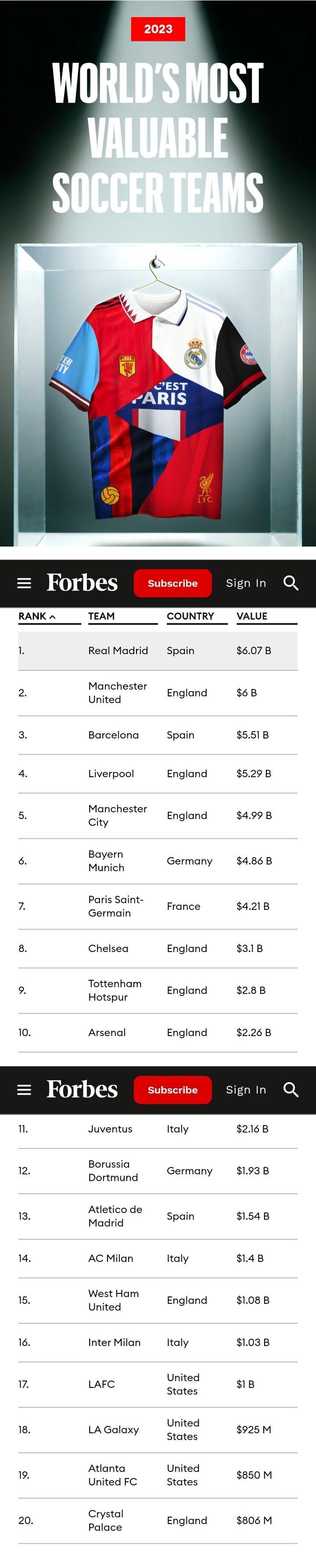This screenshot has height=1568, width=316.
Task: Open the hamburger menu in upper Forbes header
Action: pyautogui.click(x=24, y=583)
